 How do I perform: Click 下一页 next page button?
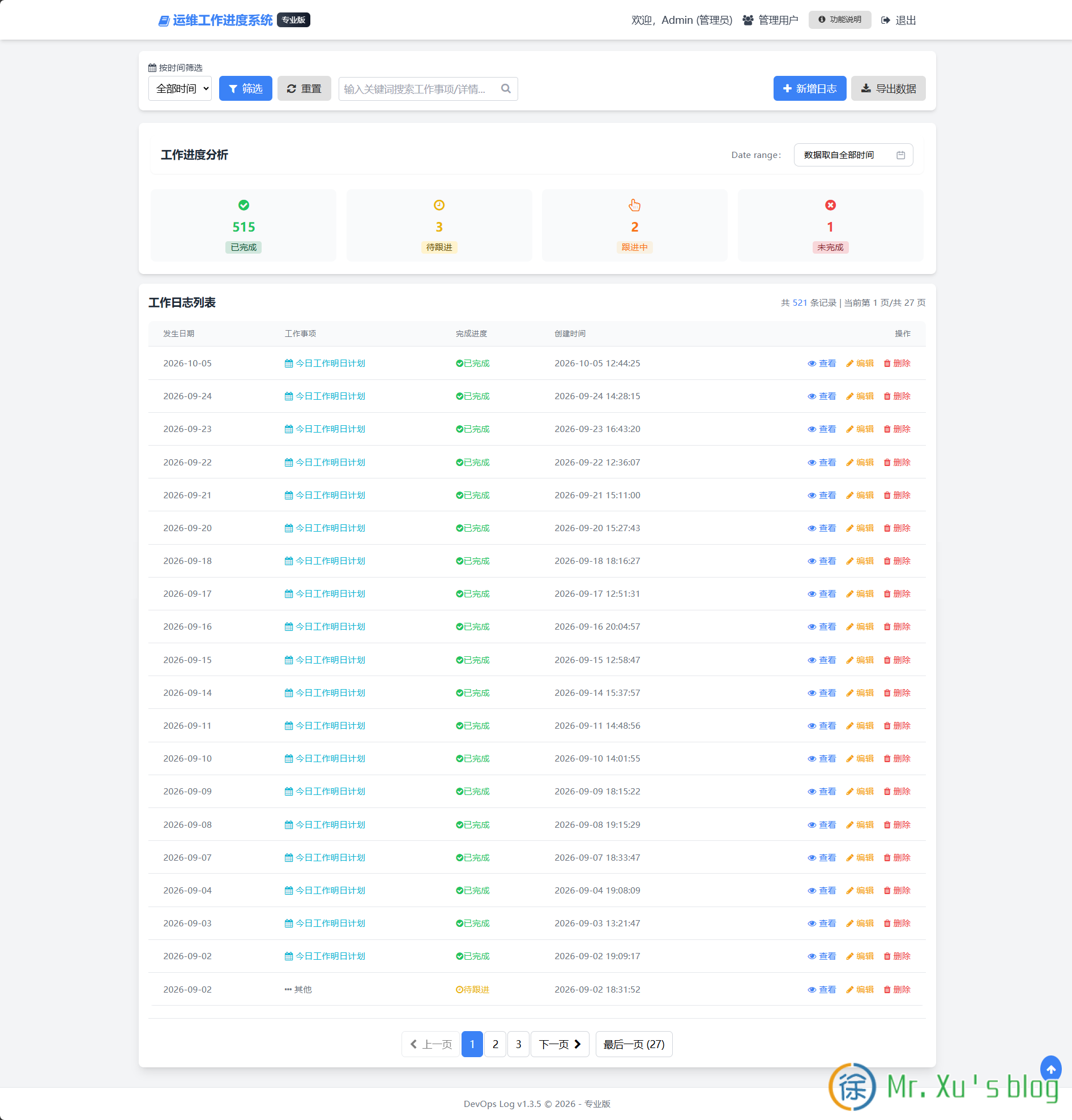point(560,1045)
